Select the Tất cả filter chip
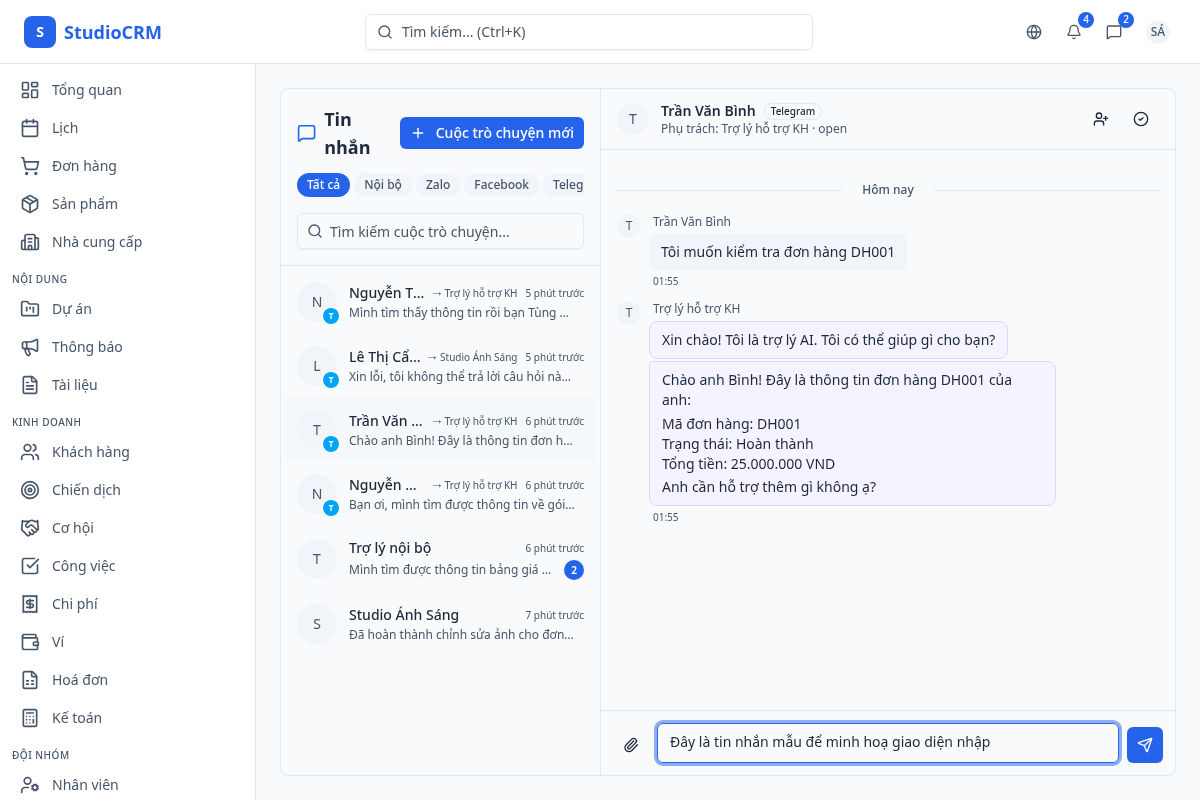1200x800 pixels. pyautogui.click(x=323, y=185)
